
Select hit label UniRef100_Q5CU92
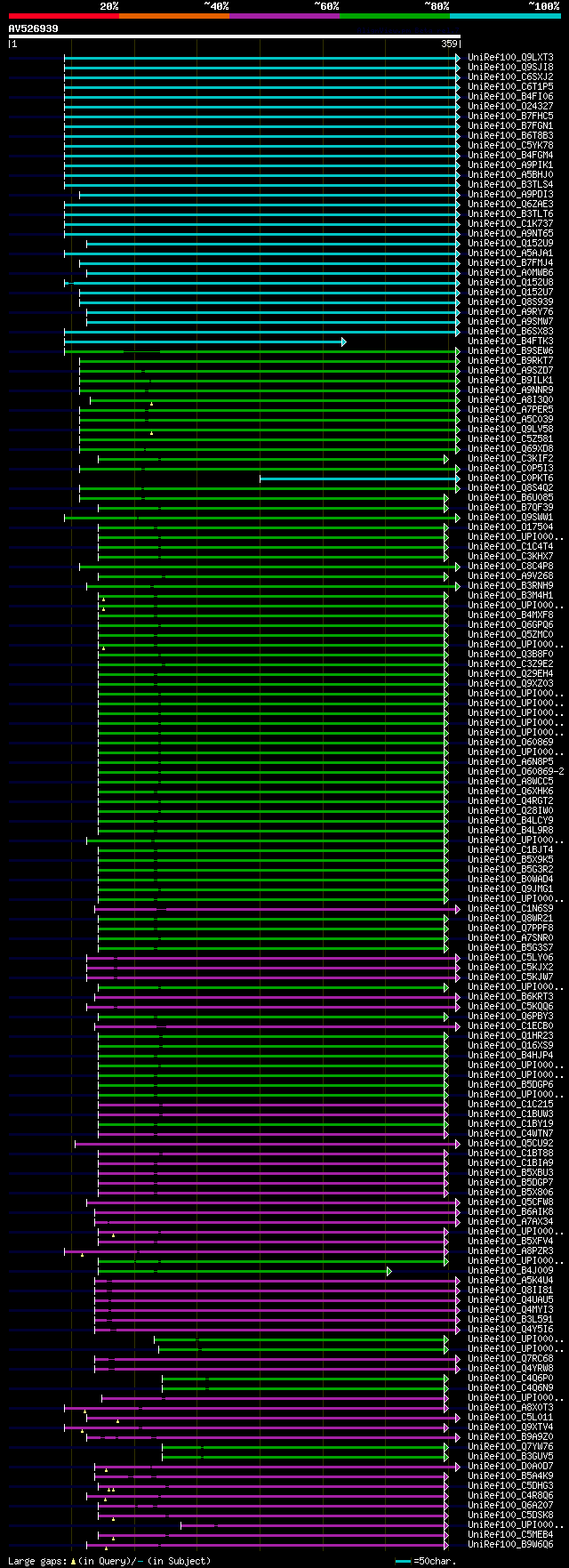pyautogui.click(x=510, y=1144)
